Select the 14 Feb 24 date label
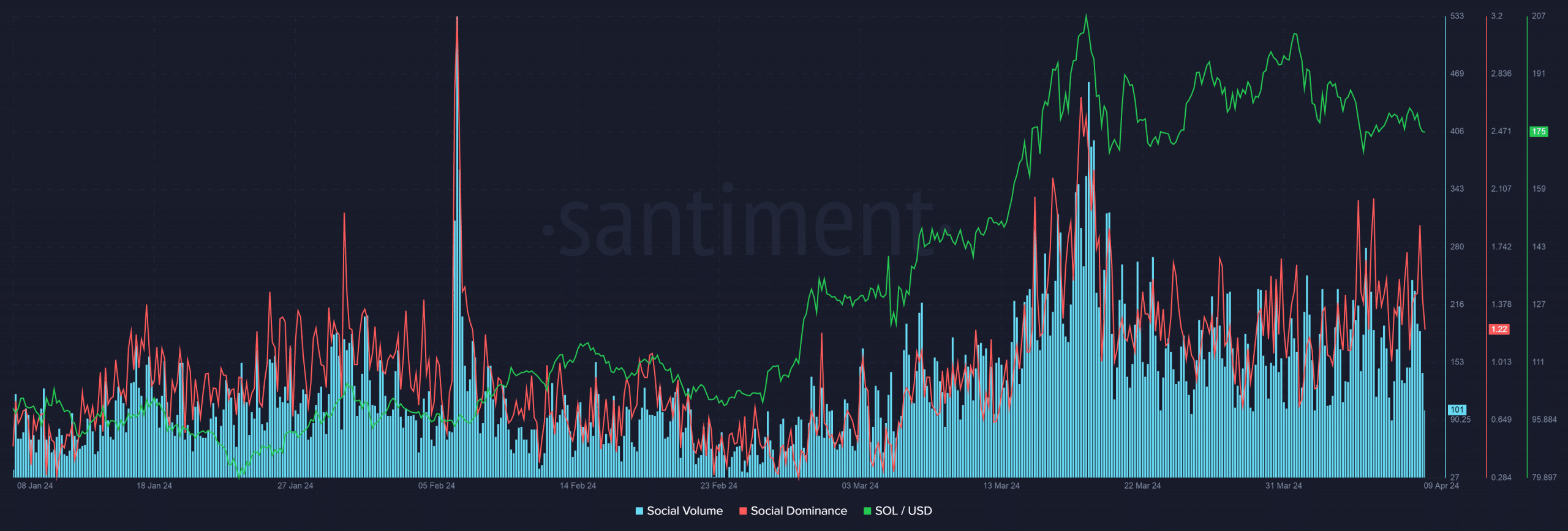The image size is (1568, 531). 578,486
